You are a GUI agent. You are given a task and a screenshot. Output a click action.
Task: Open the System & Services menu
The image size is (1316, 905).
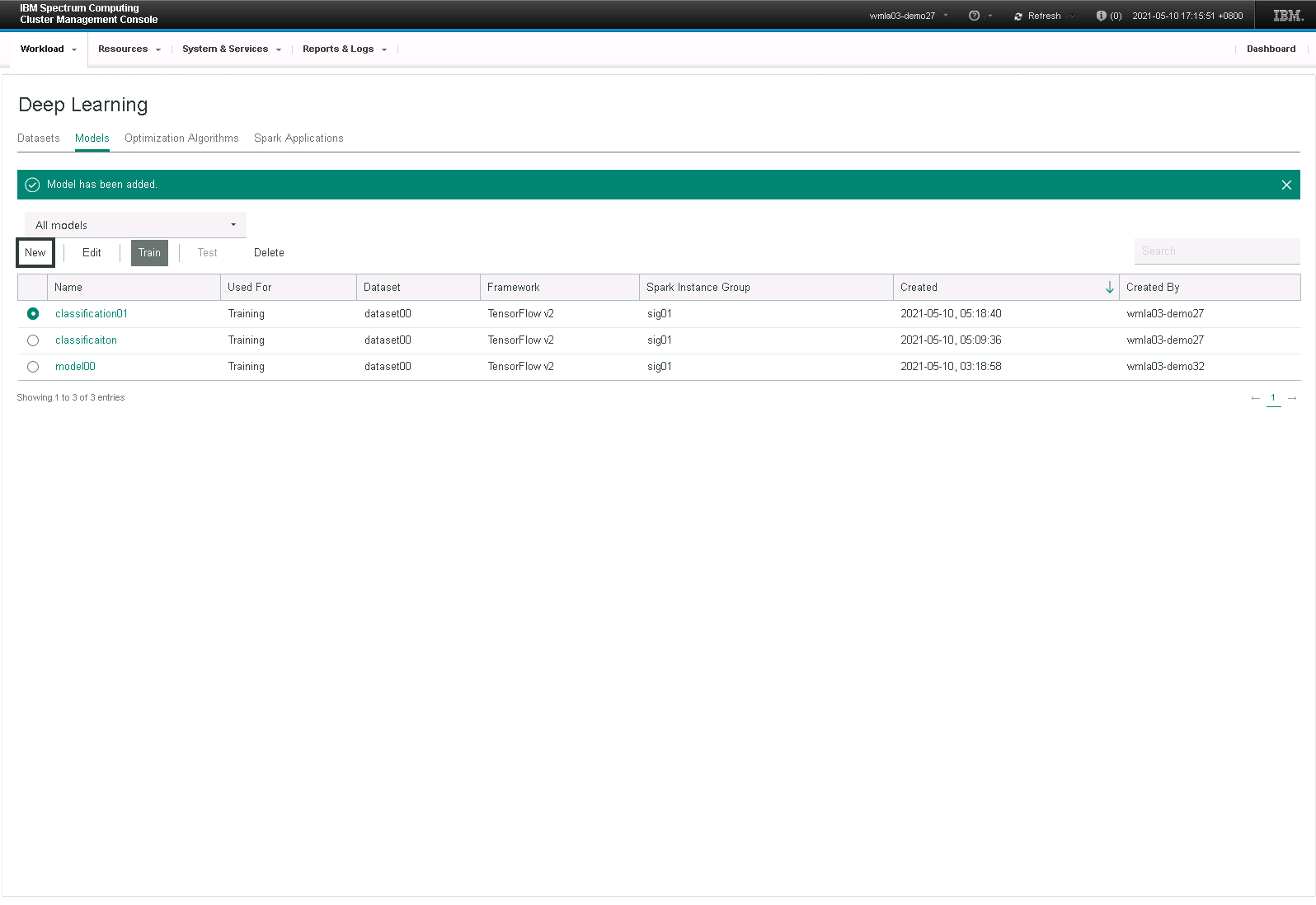tap(232, 49)
